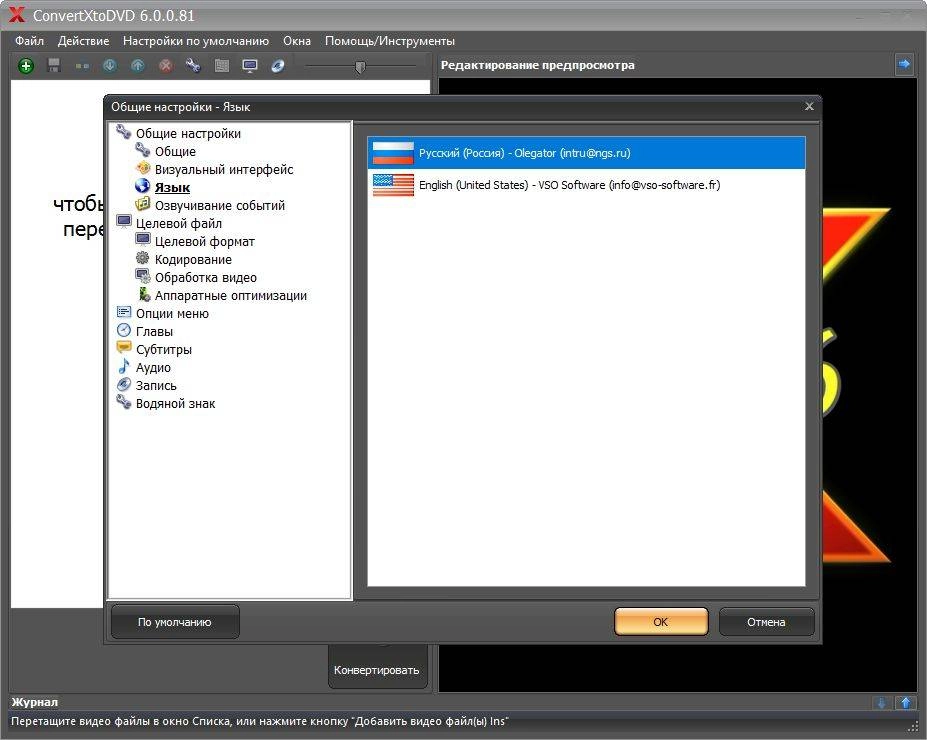
Task: Open the Файл menu
Action: [30, 41]
